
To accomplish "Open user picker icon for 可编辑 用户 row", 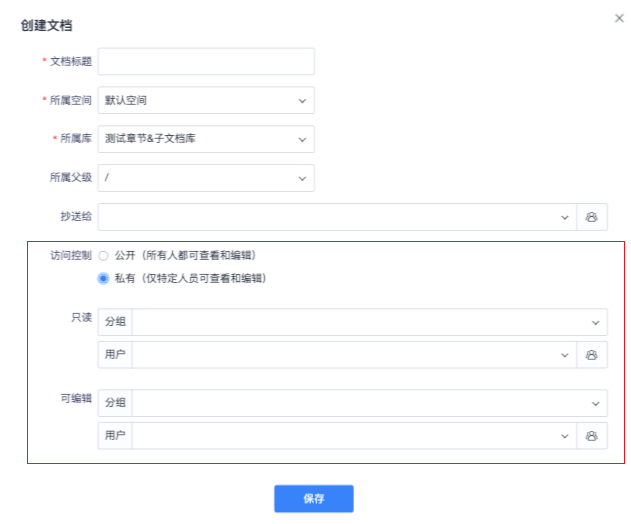I will [592, 436].
